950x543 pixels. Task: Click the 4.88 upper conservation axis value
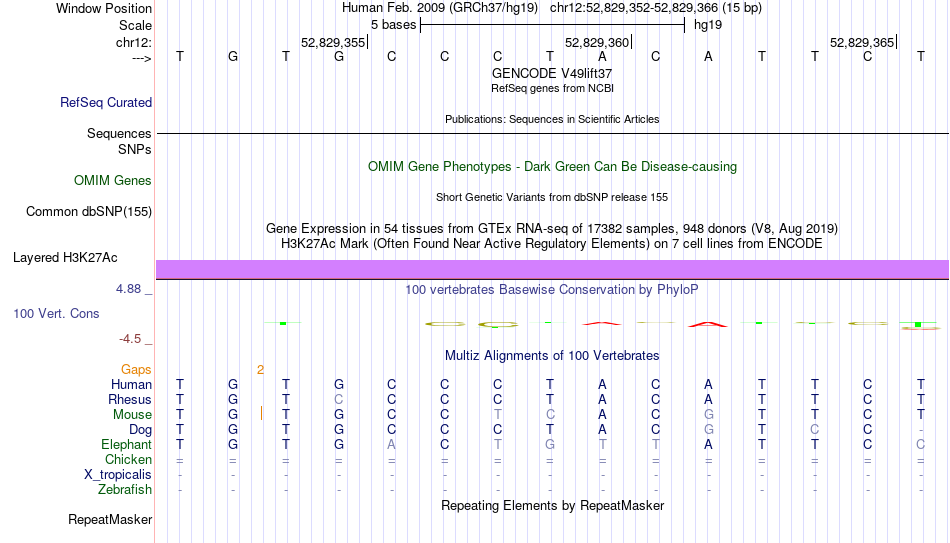click(x=128, y=289)
